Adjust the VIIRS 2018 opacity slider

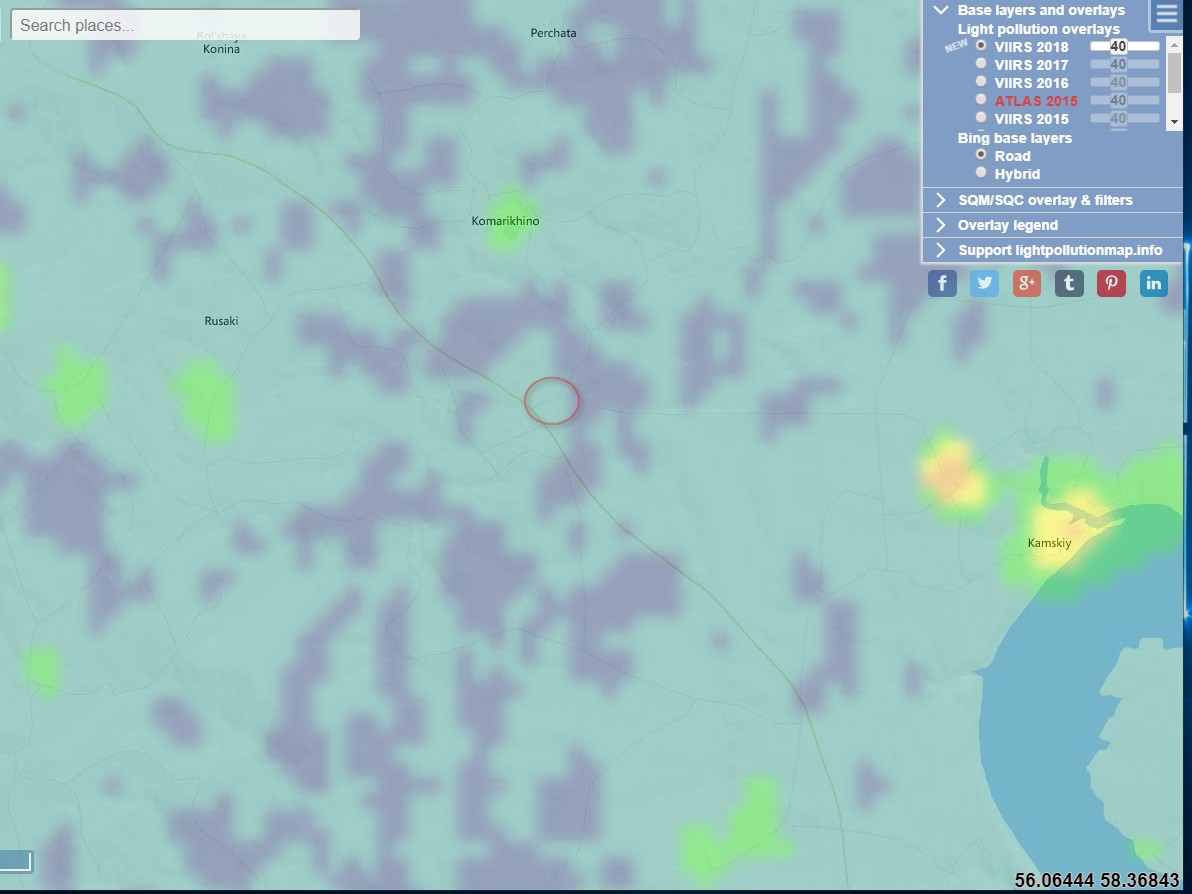[1124, 46]
